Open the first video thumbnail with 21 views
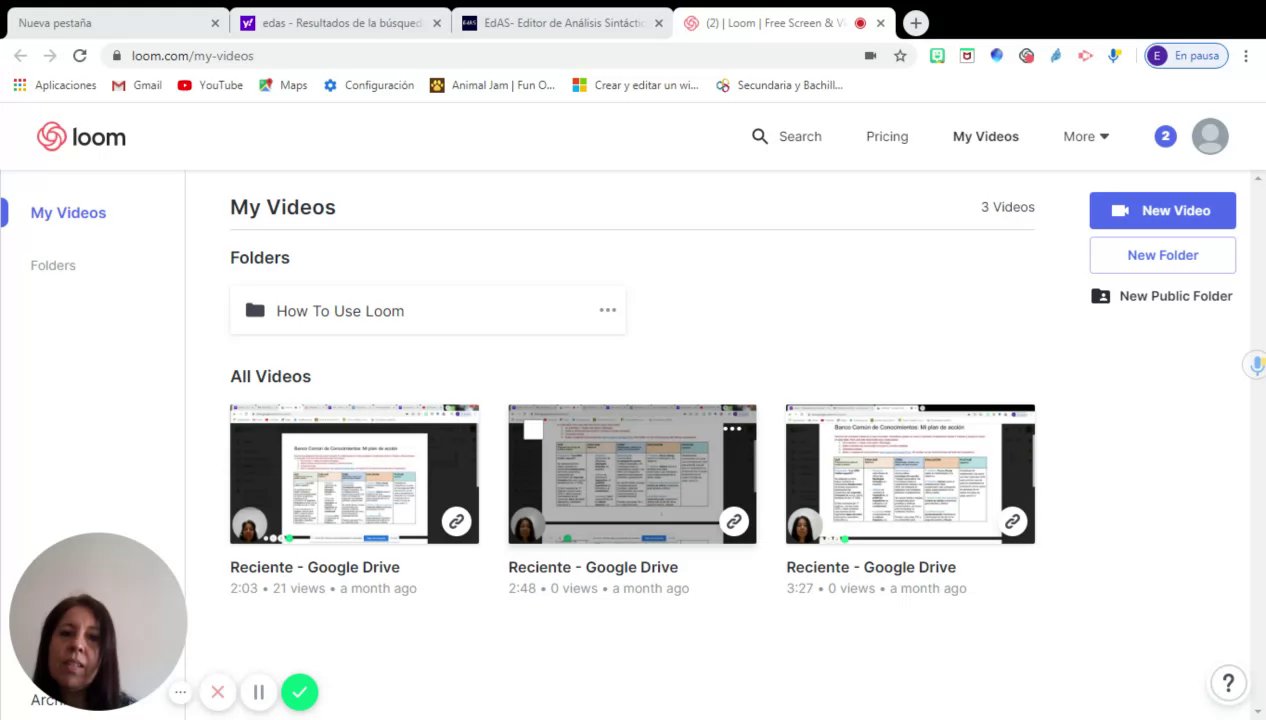 click(x=354, y=474)
